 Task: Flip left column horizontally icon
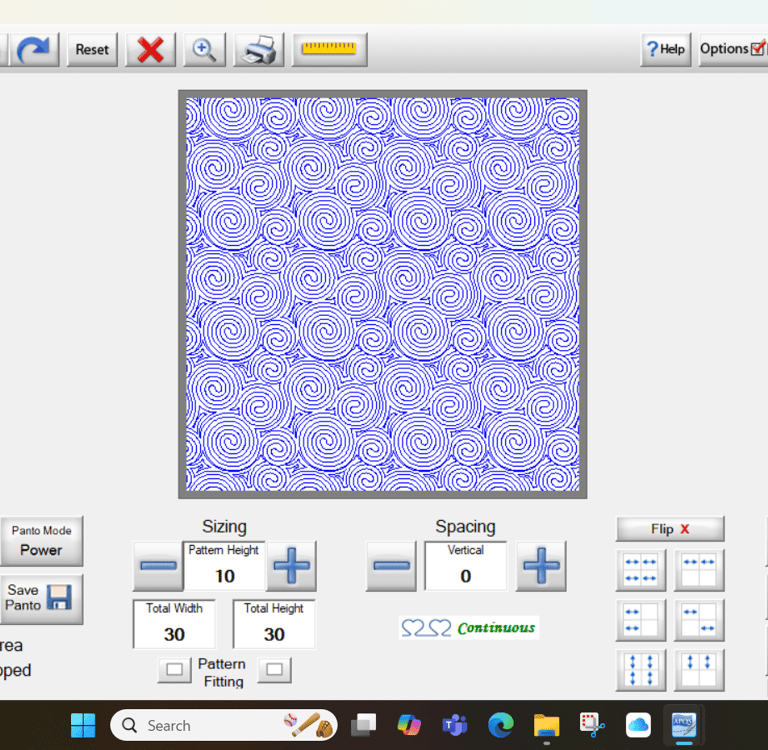click(x=641, y=620)
